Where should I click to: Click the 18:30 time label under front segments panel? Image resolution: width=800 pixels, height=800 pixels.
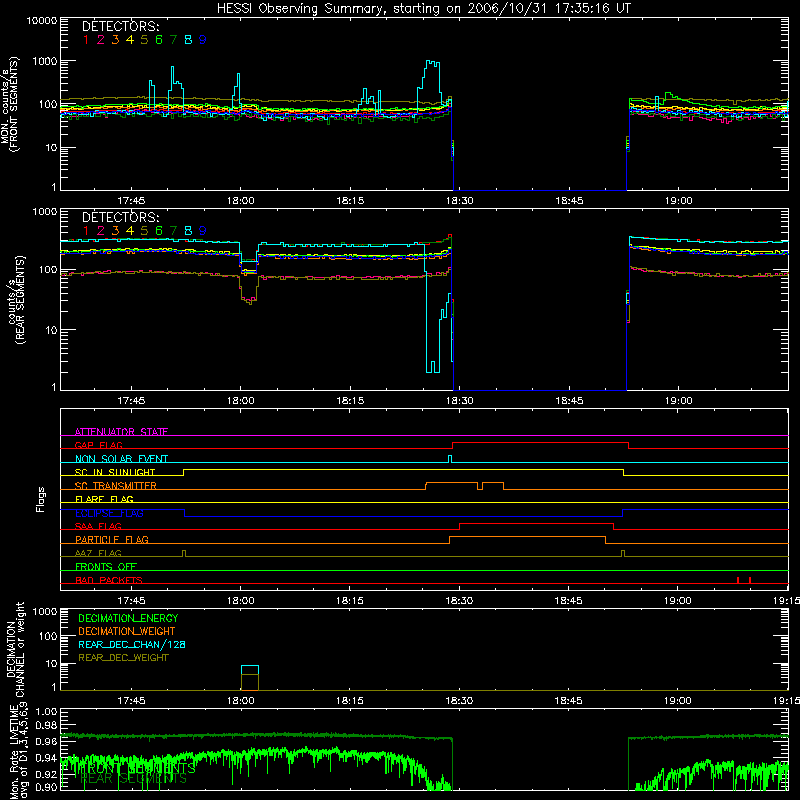(459, 201)
